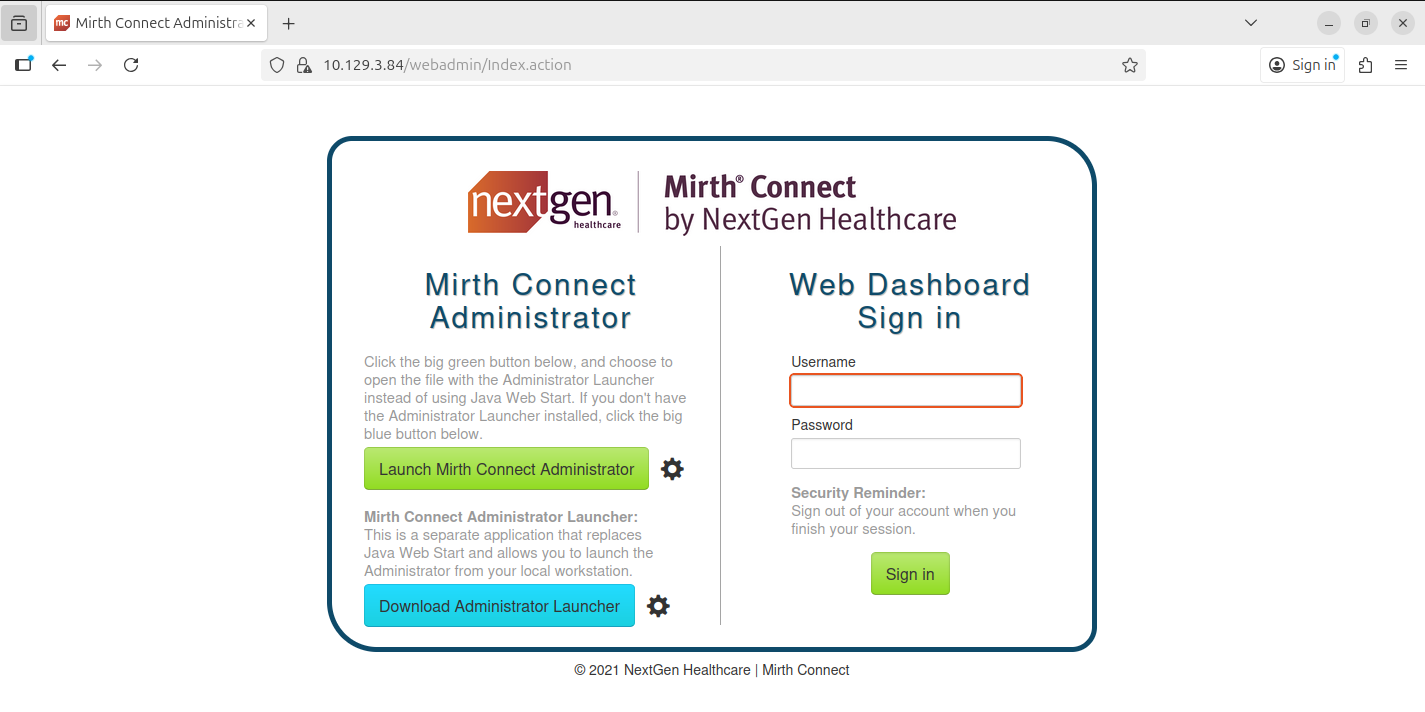The height and width of the screenshot is (712, 1425).
Task: Minimize the browser window
Action: click(x=1329, y=23)
